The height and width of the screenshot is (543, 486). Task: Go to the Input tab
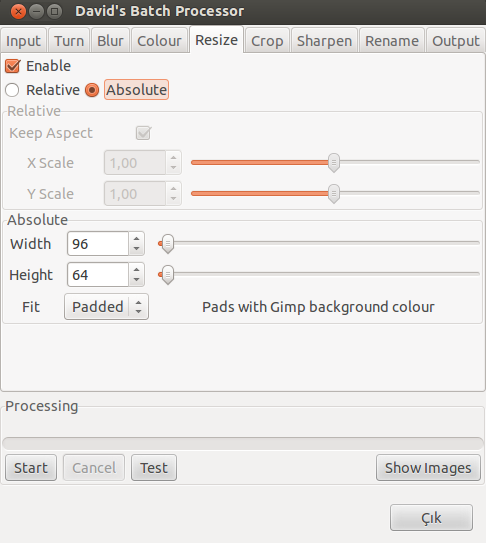(23, 41)
